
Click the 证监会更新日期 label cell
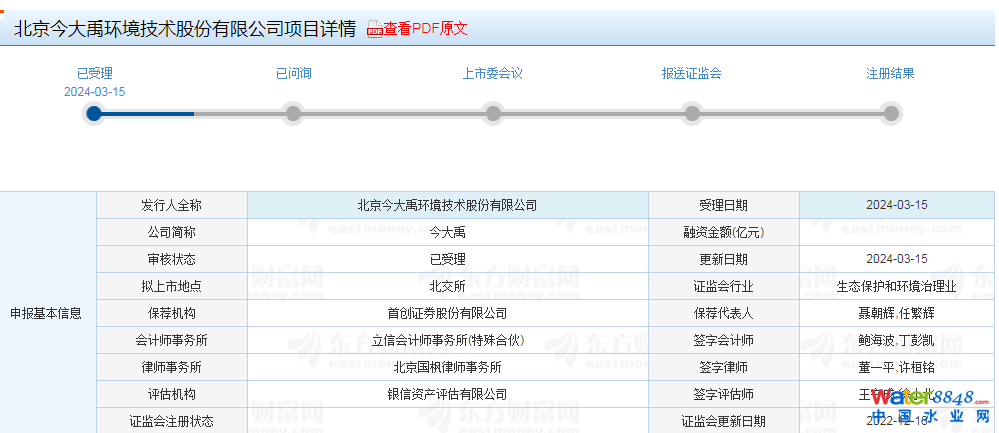click(724, 421)
